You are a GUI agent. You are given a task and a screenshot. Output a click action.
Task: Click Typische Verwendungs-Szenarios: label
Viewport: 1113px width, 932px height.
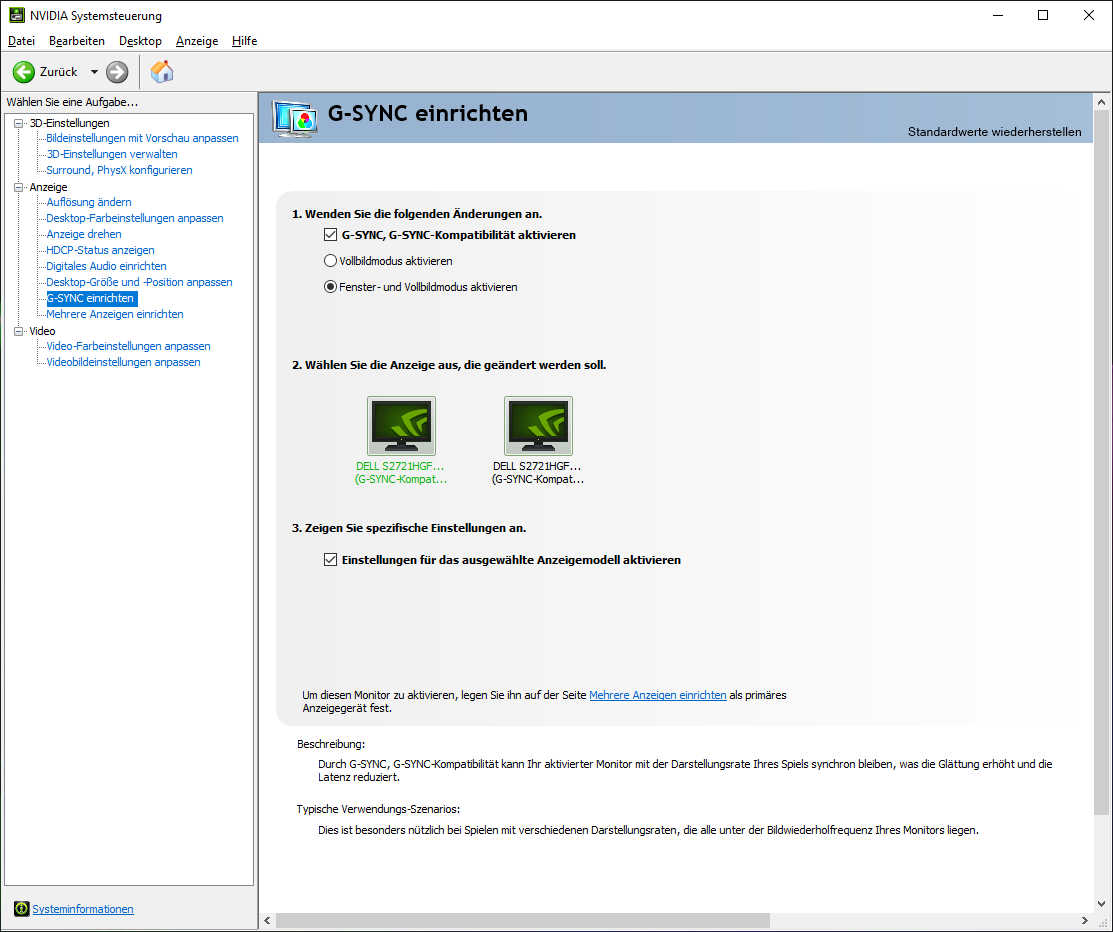[x=378, y=808]
